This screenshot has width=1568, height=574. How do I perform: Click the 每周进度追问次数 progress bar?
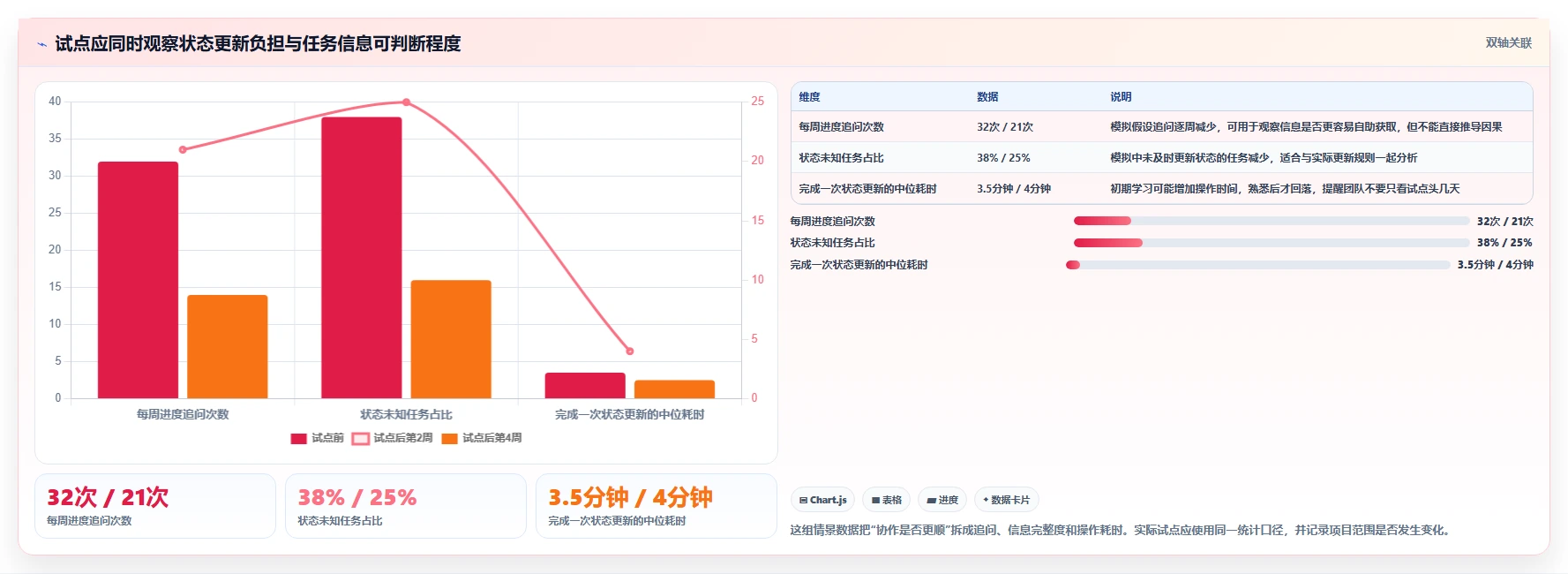coord(1272,221)
